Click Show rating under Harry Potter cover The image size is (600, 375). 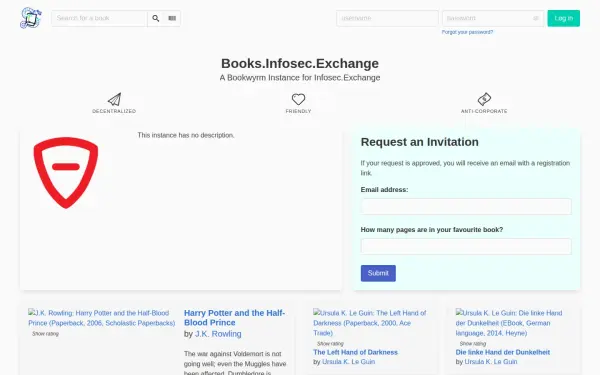pos(45,334)
